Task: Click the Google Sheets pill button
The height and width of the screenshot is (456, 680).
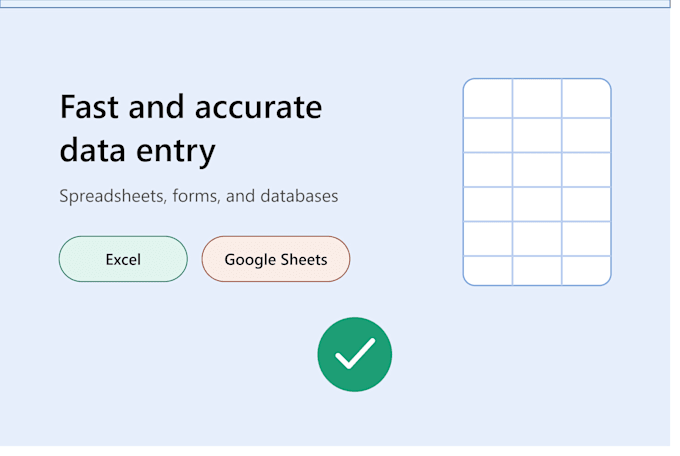Action: pyautogui.click(x=276, y=259)
